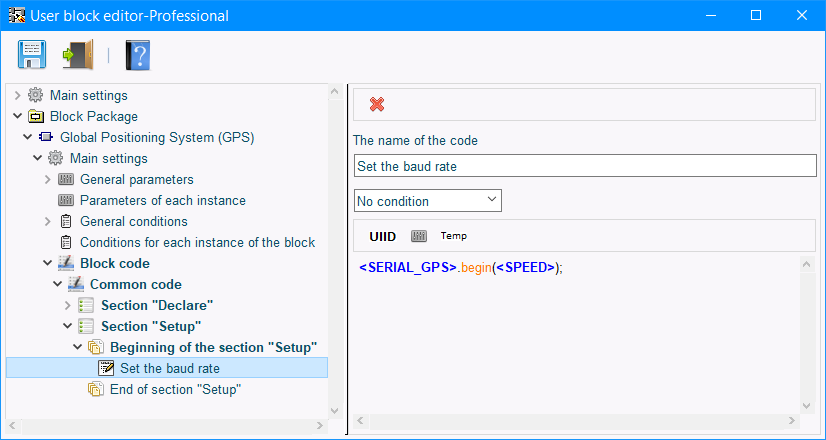Select the Set the baud rate item

(x=170, y=368)
